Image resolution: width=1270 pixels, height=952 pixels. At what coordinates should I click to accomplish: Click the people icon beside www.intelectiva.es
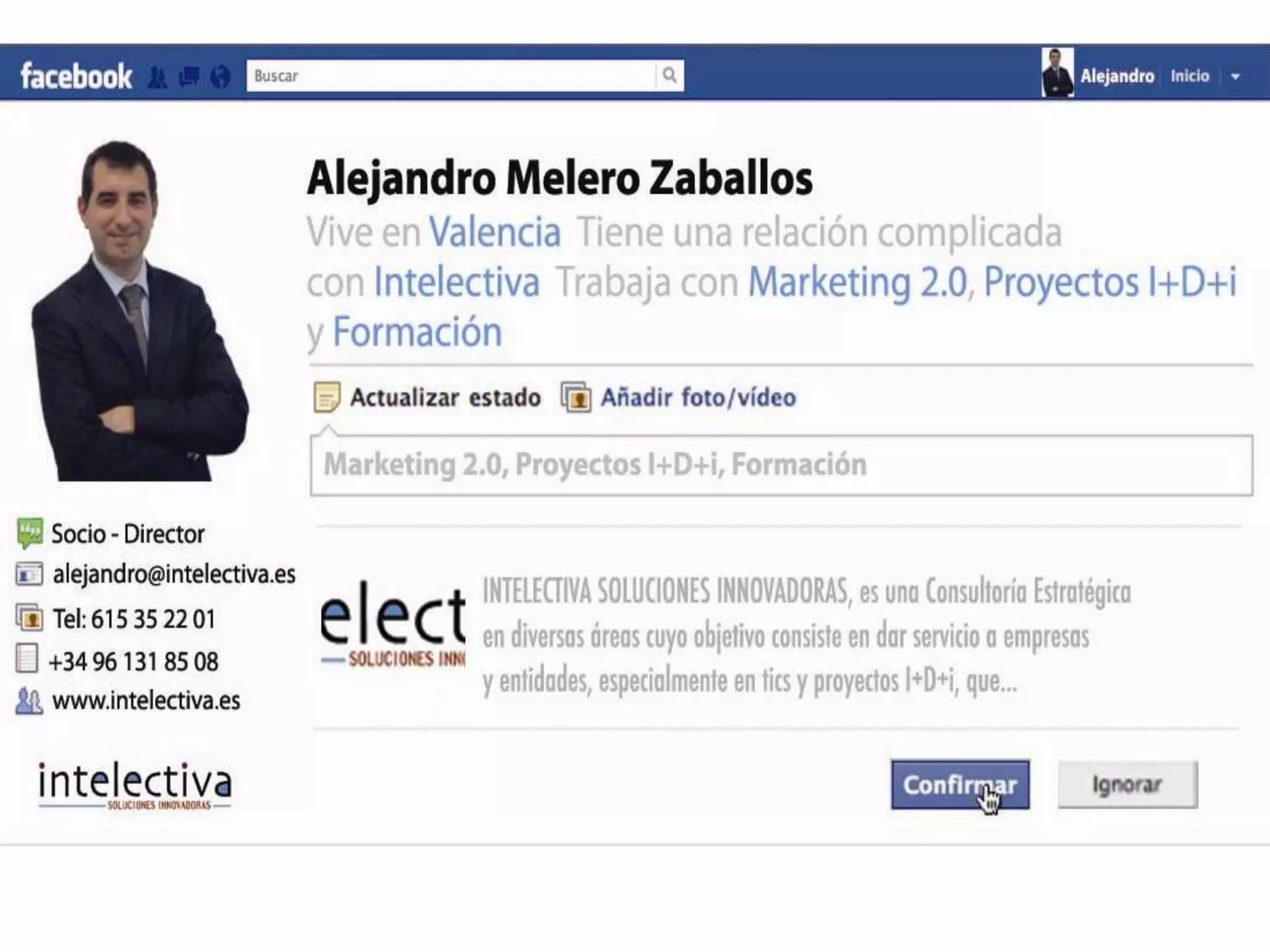[29, 701]
